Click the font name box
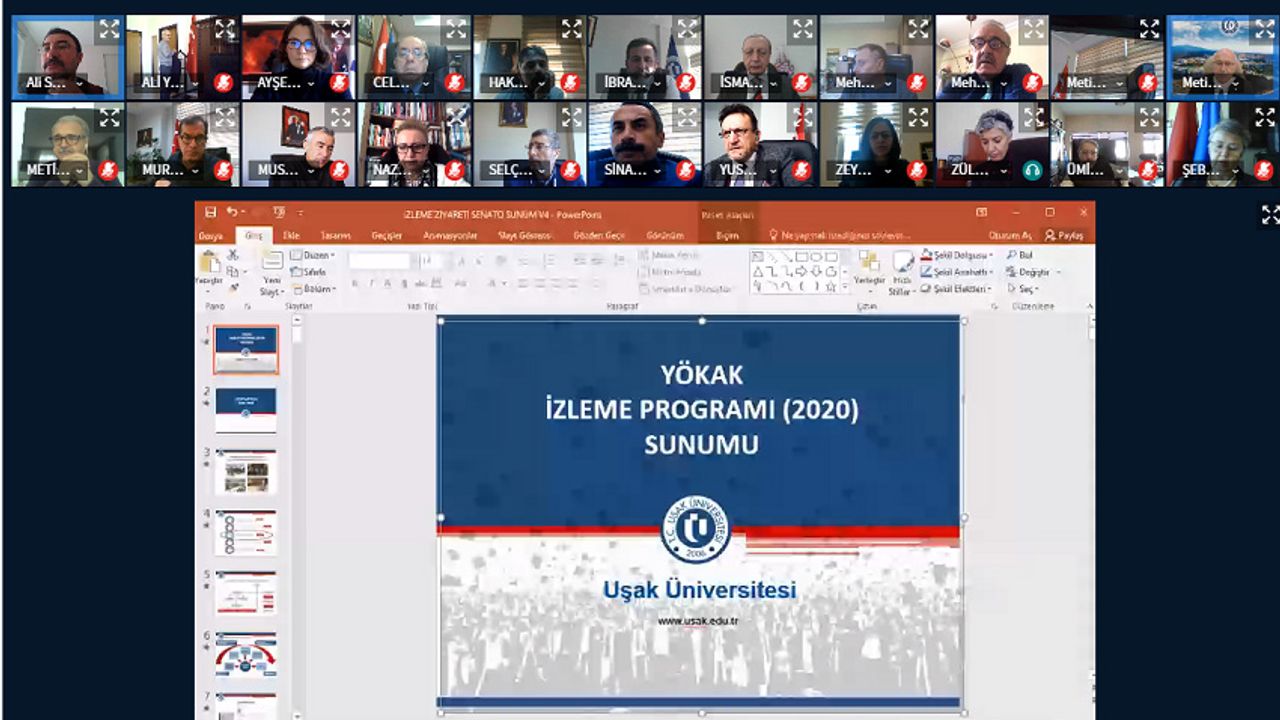 pyautogui.click(x=381, y=261)
